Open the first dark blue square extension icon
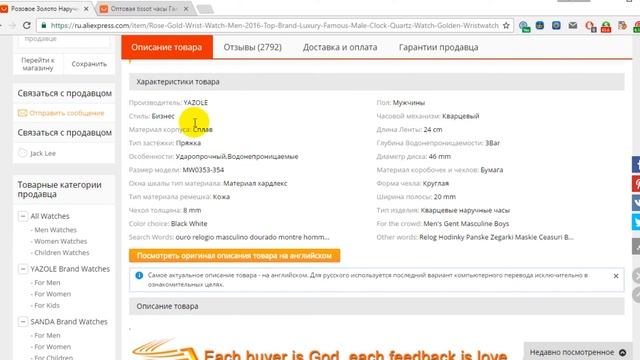Image resolution: width=640 pixels, height=360 pixels. coord(540,25)
